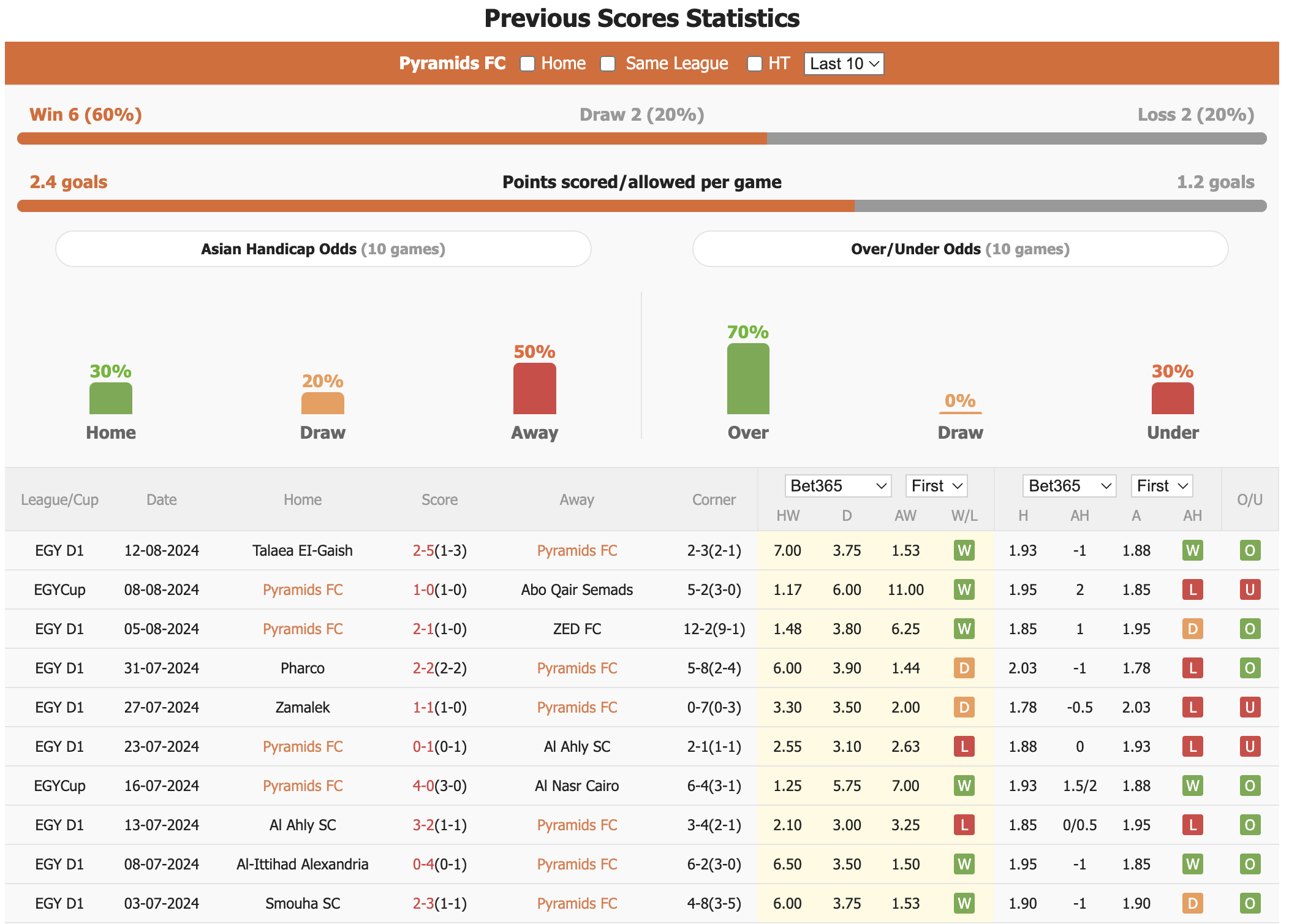Click O badge in Pharco row

coord(1250,668)
